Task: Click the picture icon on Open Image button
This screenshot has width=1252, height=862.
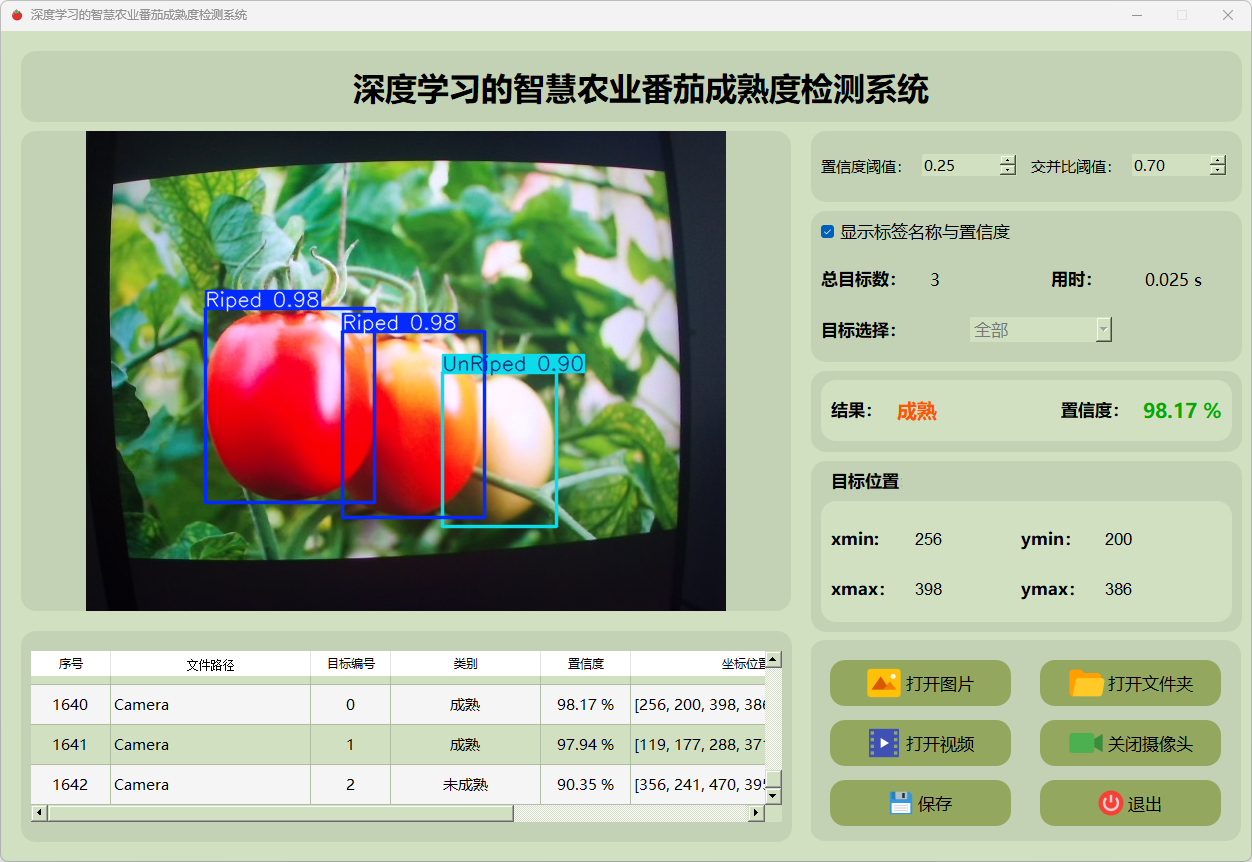Action: [883, 683]
